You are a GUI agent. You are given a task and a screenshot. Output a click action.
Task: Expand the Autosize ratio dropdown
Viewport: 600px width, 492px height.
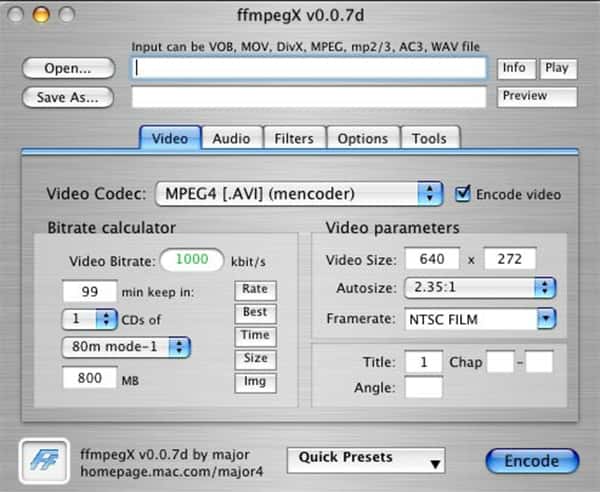point(479,288)
